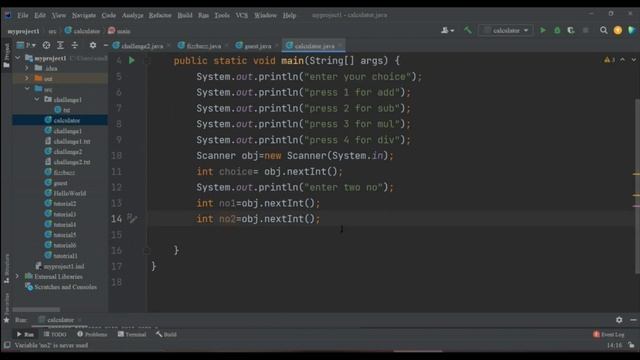Click calculator breadcrumb in navigation bar

point(82,31)
